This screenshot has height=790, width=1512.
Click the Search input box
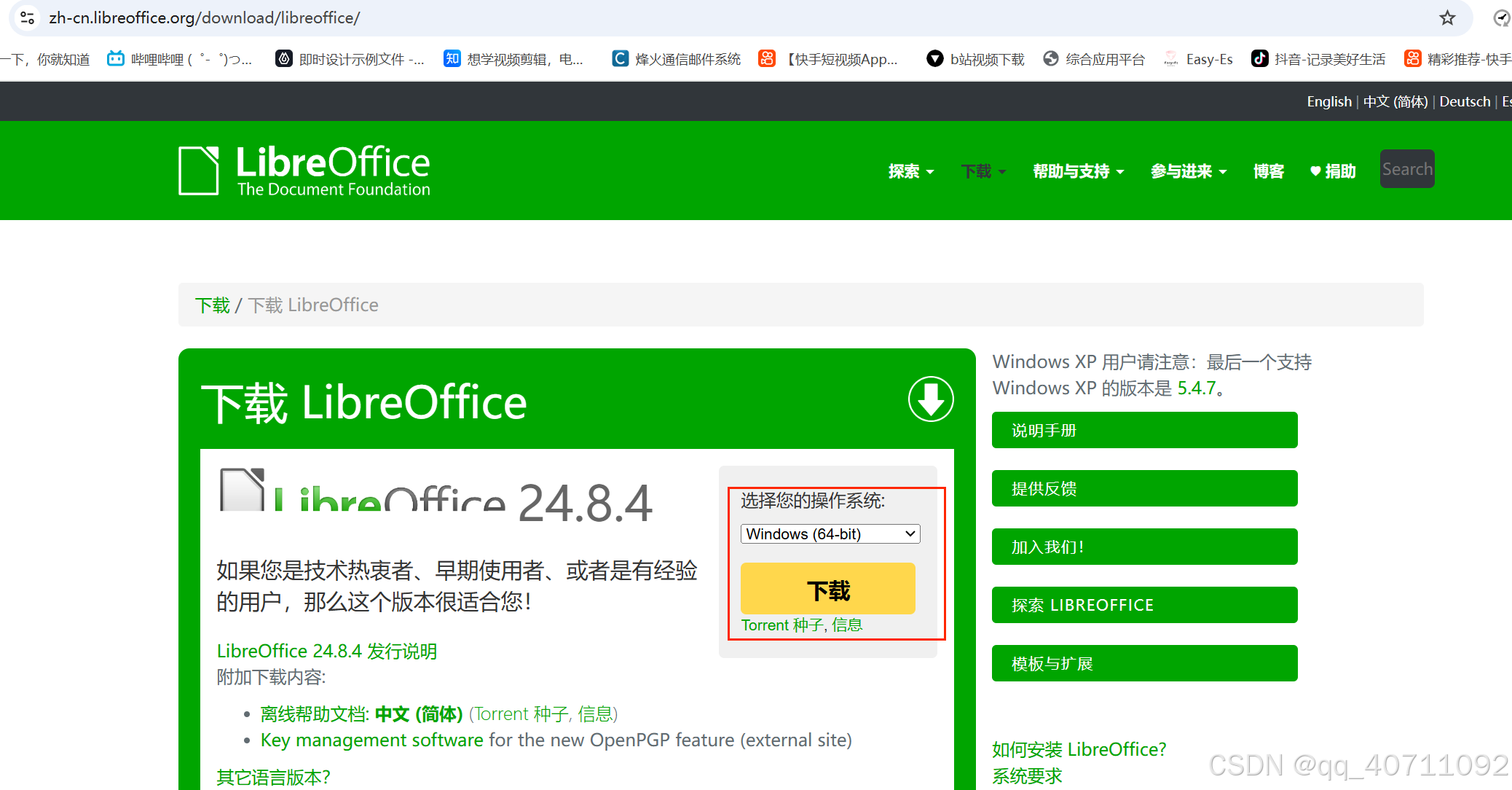coord(1407,169)
